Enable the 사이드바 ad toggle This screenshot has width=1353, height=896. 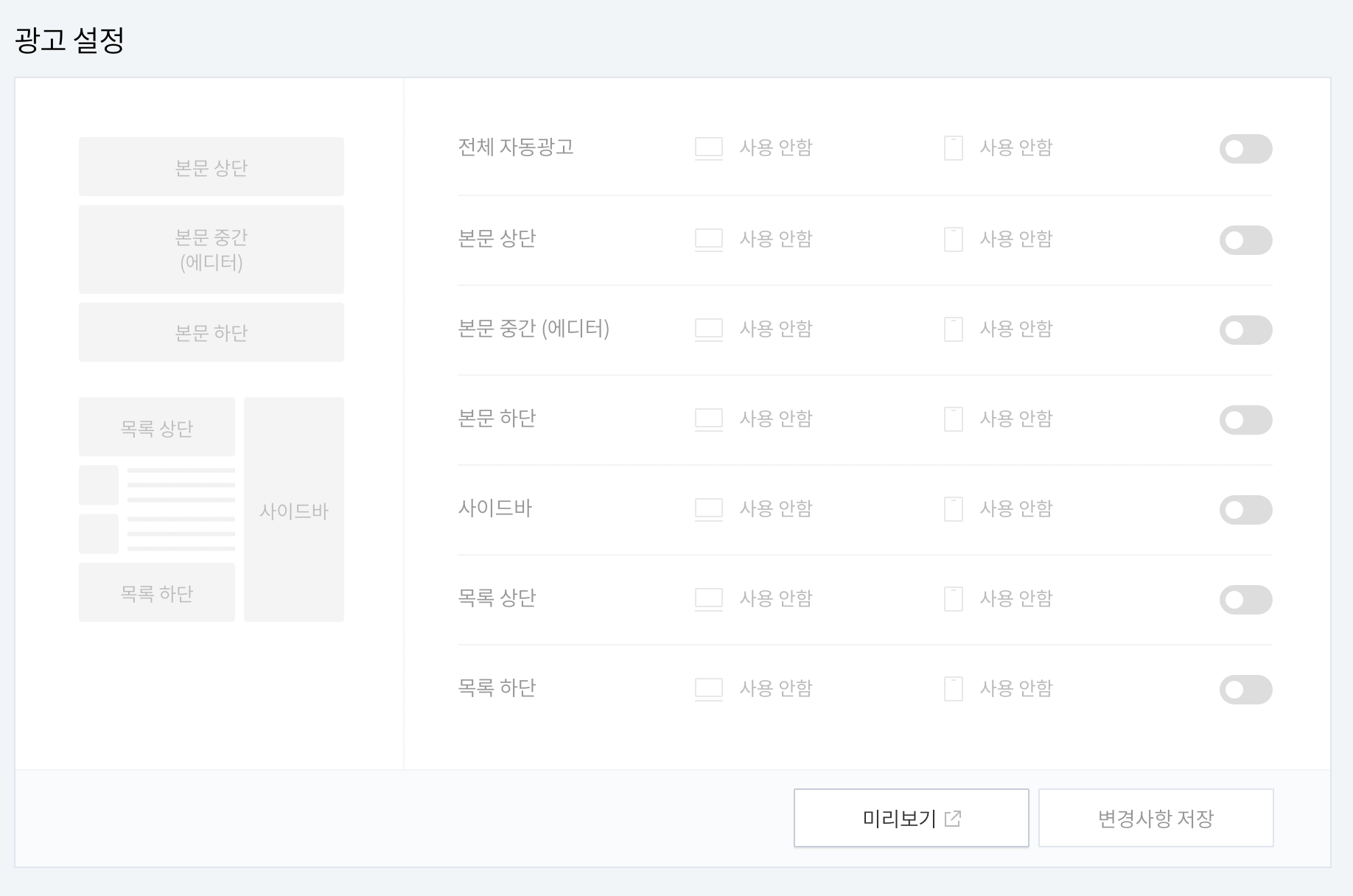[1245, 509]
